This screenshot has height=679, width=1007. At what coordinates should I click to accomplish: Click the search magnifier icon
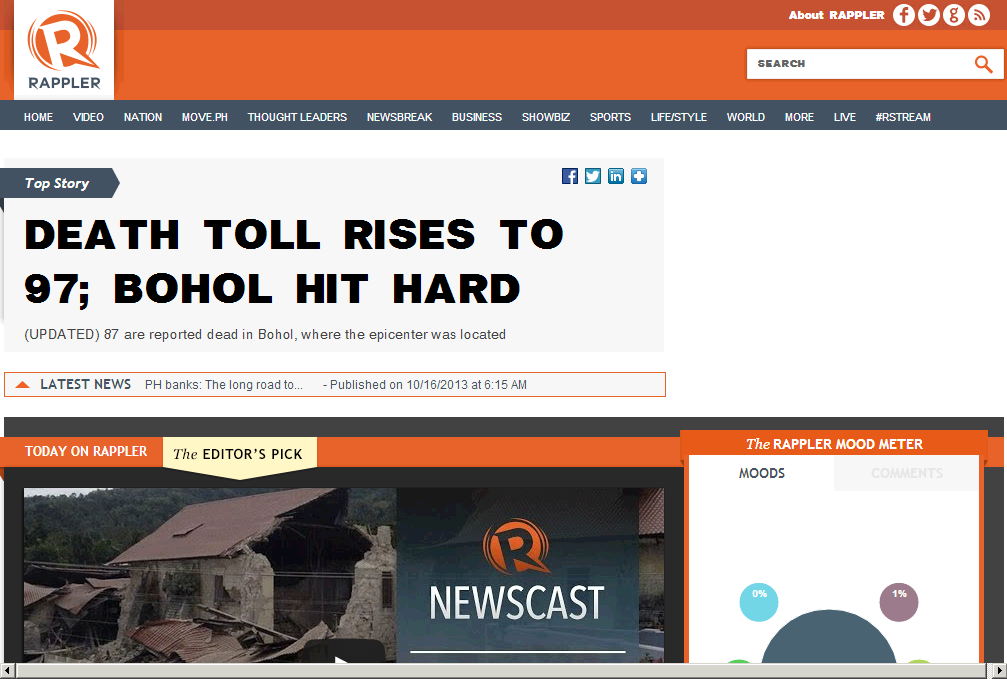(983, 64)
